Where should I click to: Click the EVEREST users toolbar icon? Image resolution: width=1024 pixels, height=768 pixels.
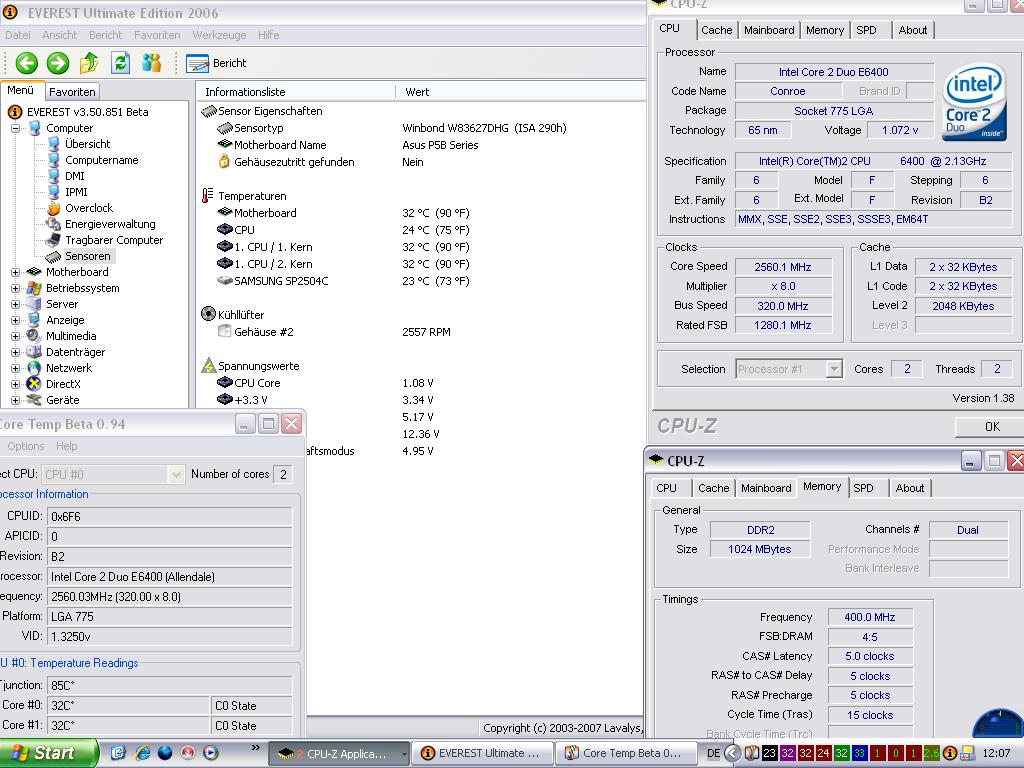coord(152,63)
